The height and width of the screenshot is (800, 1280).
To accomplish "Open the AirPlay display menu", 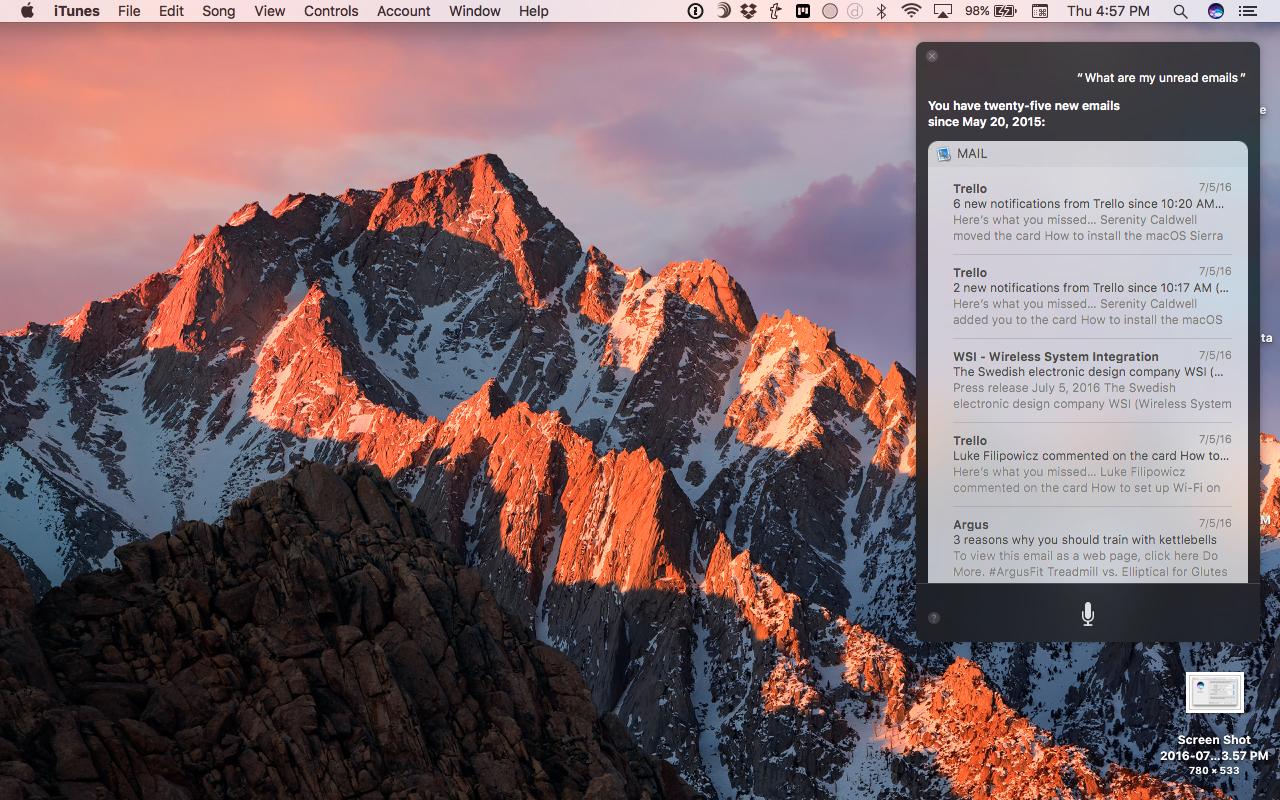I will click(x=942, y=11).
